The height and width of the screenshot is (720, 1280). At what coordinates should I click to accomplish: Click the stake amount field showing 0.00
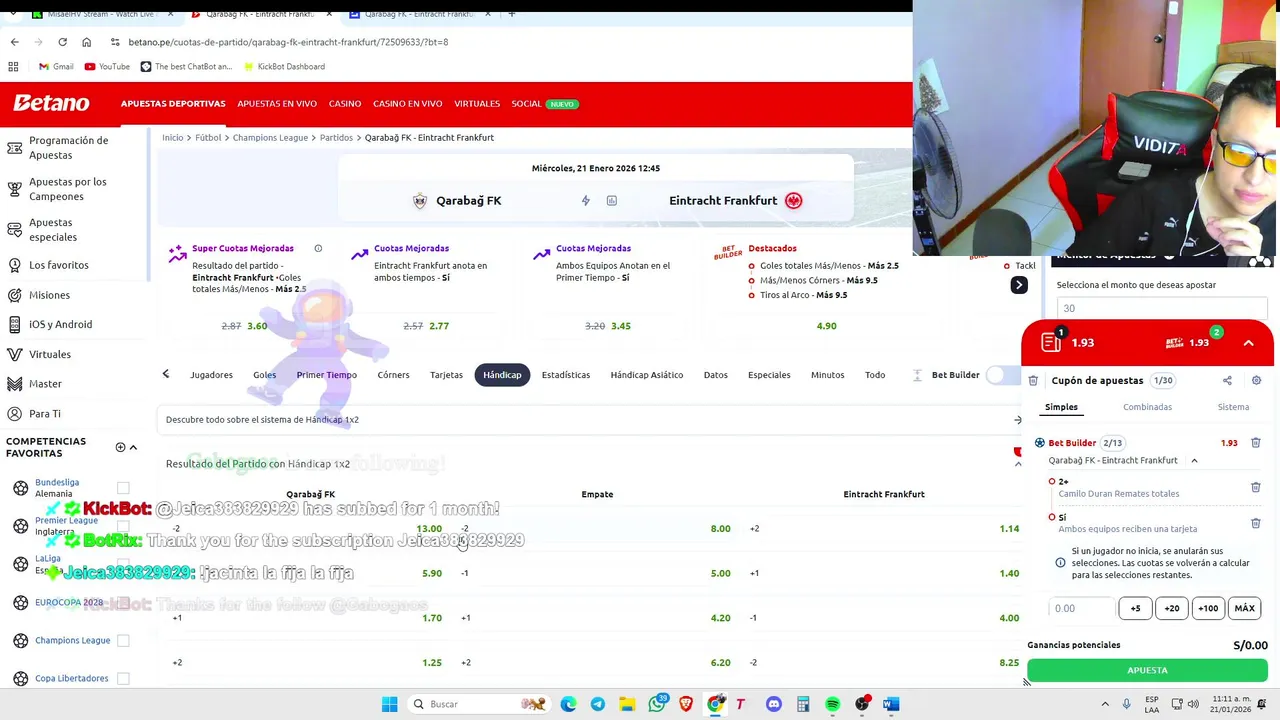(1081, 608)
